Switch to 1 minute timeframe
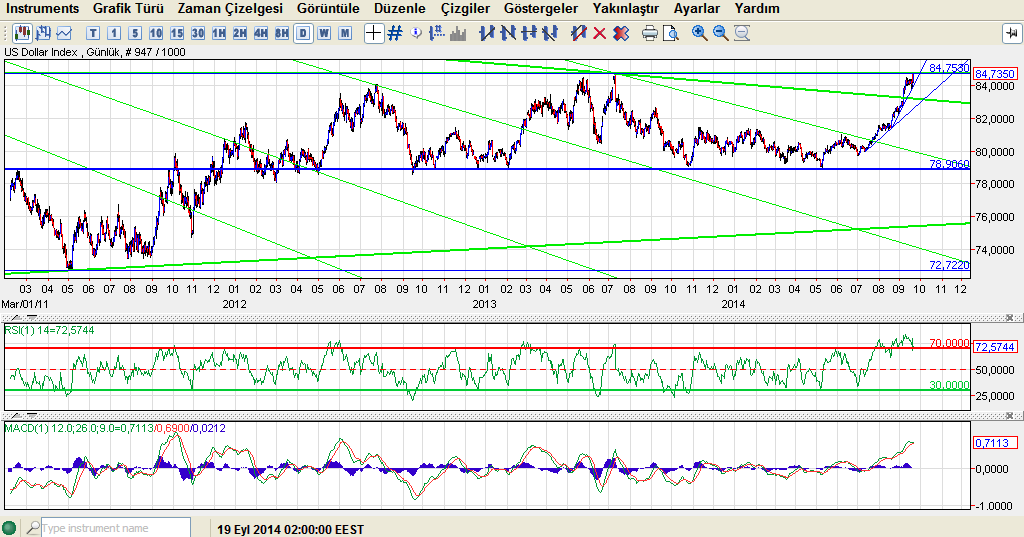 coord(114,33)
